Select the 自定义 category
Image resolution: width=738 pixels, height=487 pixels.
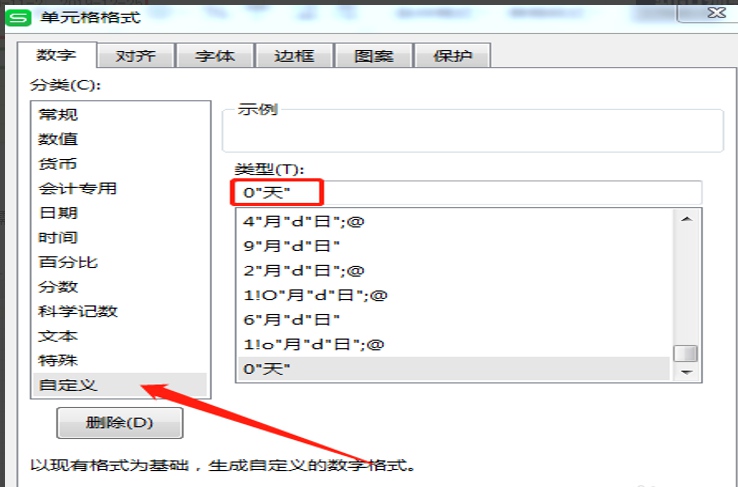click(x=120, y=385)
